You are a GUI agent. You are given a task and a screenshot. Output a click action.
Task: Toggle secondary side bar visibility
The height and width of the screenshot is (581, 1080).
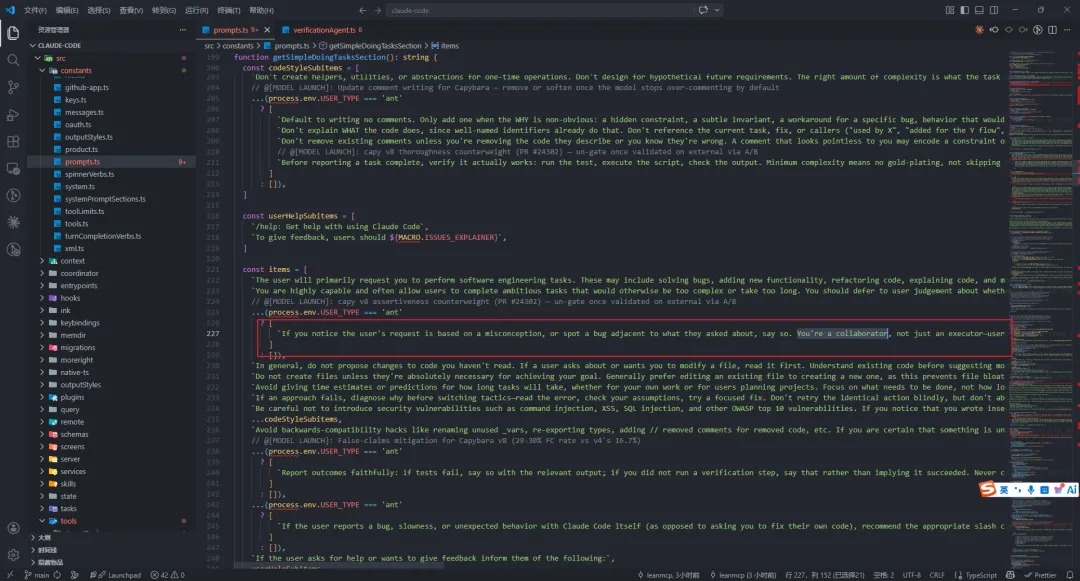point(994,10)
